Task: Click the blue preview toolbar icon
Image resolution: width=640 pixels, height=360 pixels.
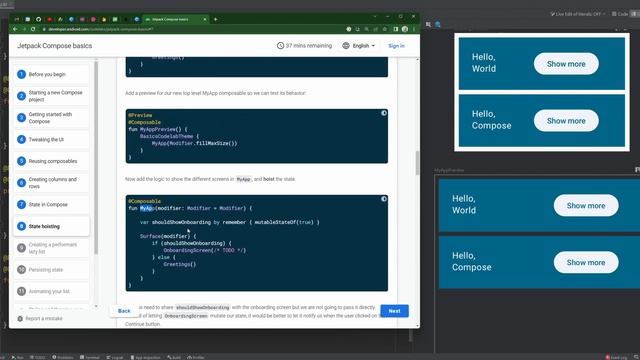Action: pyautogui.click(x=438, y=24)
